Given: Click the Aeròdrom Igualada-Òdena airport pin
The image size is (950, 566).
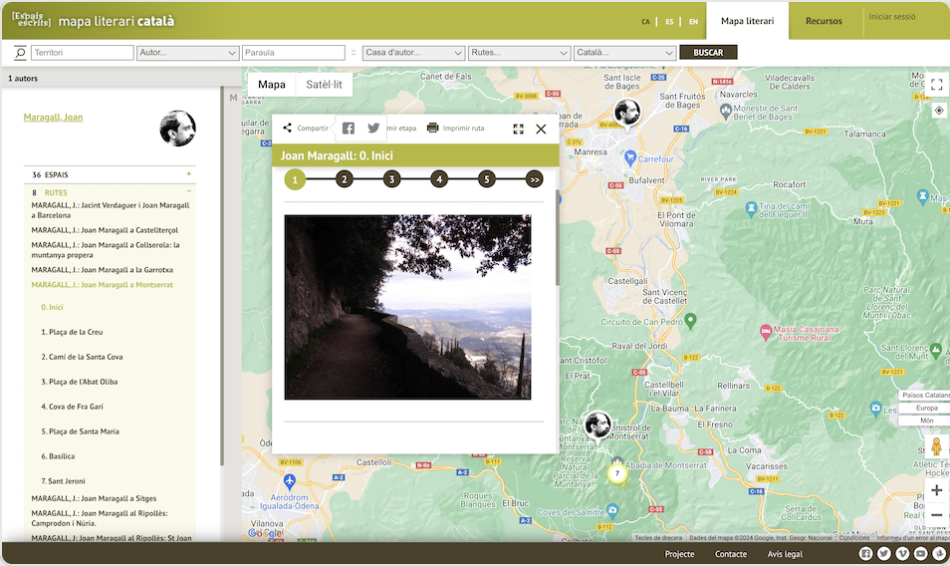Looking at the screenshot, I should 290,481.
